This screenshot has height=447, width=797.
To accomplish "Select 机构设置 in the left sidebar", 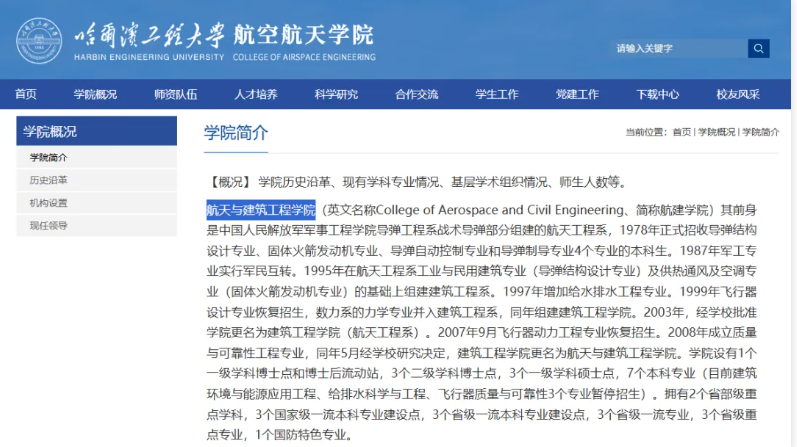I will pyautogui.click(x=97, y=203).
